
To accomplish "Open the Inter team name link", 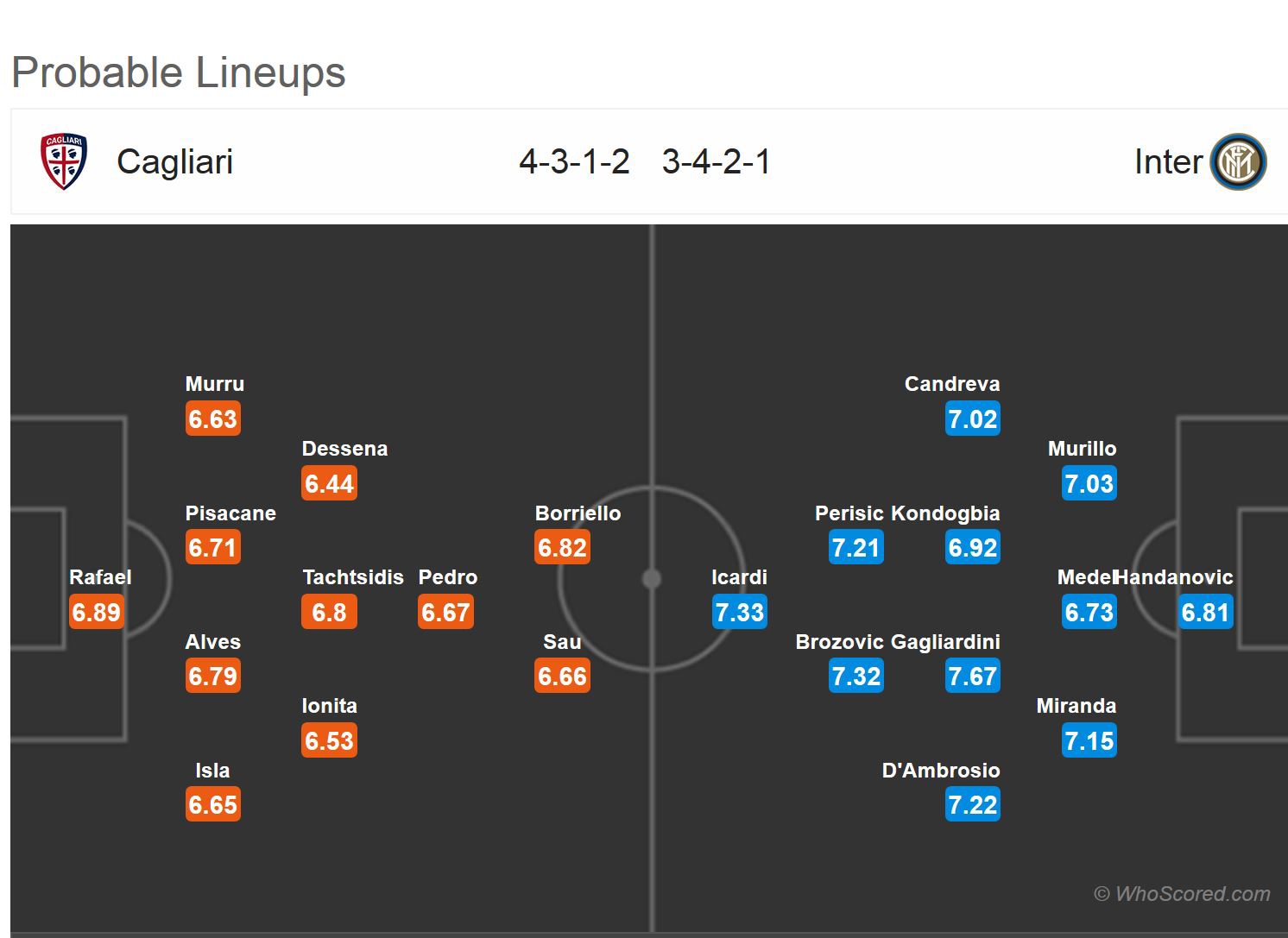I will tap(1167, 162).
